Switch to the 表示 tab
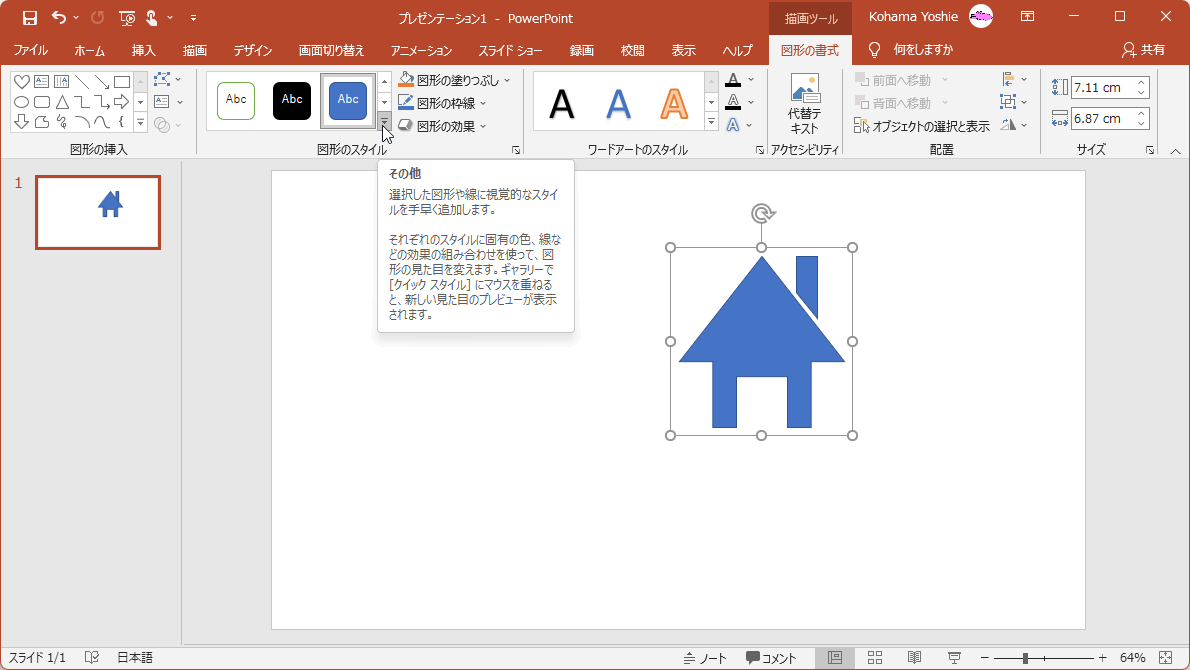Viewport: 1190px width, 670px height. (683, 50)
